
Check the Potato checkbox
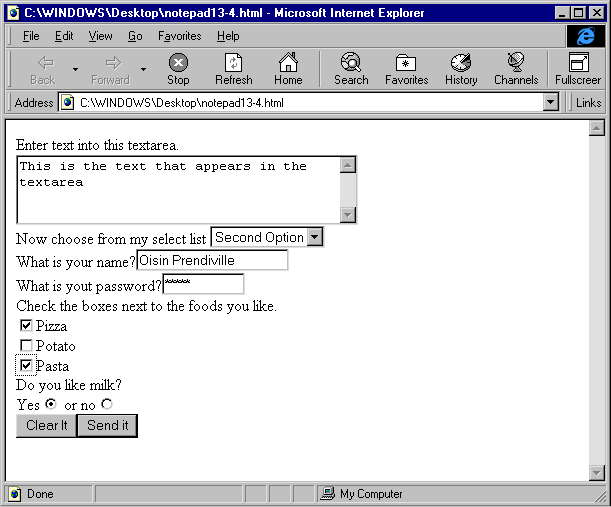point(26,345)
